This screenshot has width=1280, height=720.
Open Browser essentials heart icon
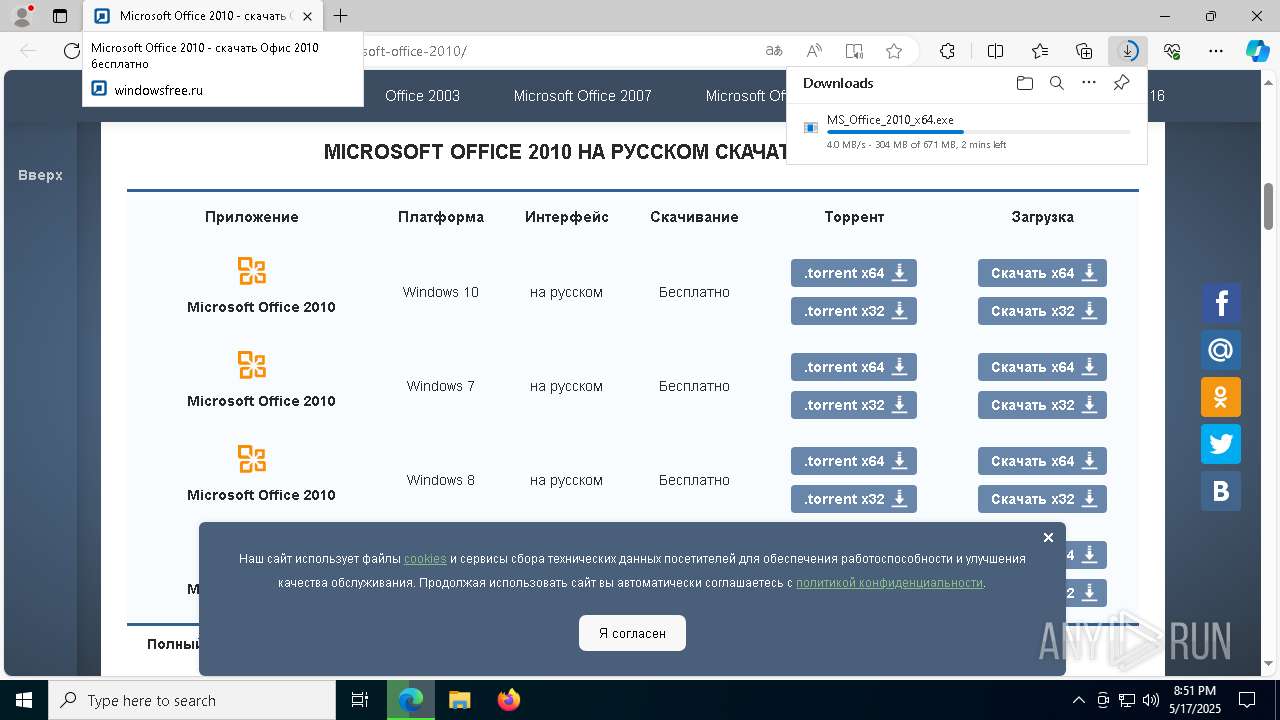1172,51
